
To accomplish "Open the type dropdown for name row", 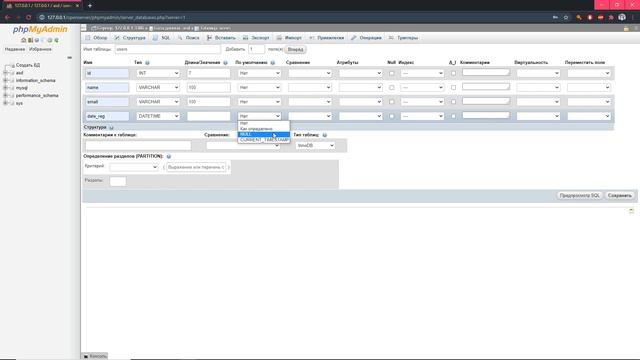I will click(x=158, y=87).
